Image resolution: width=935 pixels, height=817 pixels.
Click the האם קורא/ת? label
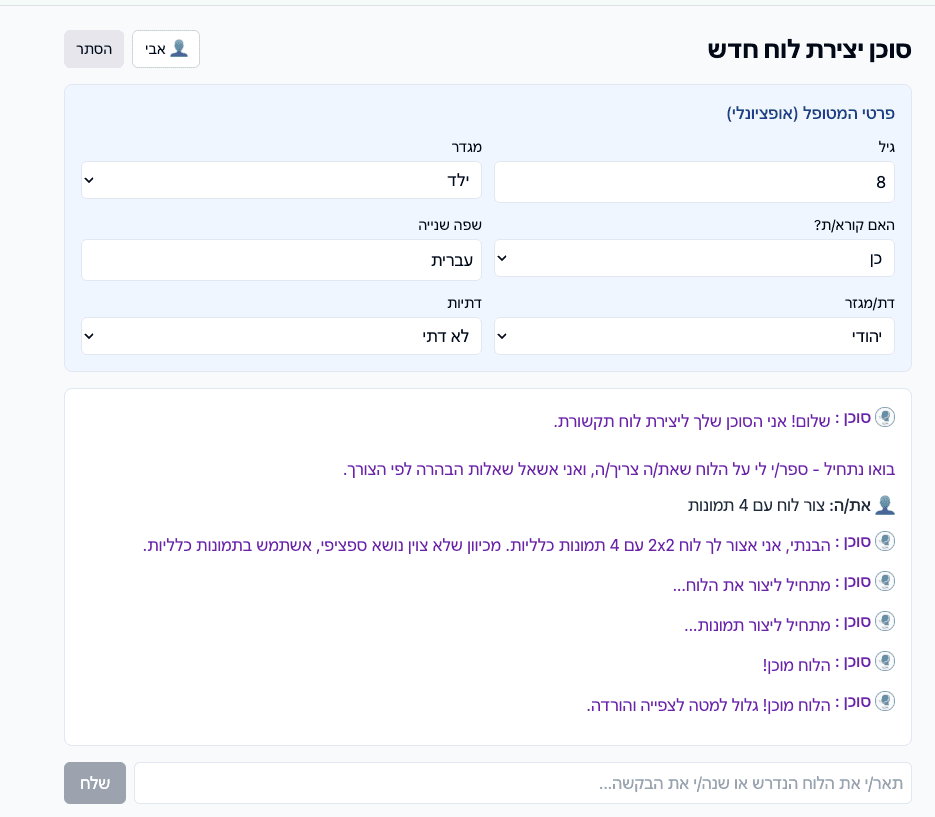pos(854,225)
